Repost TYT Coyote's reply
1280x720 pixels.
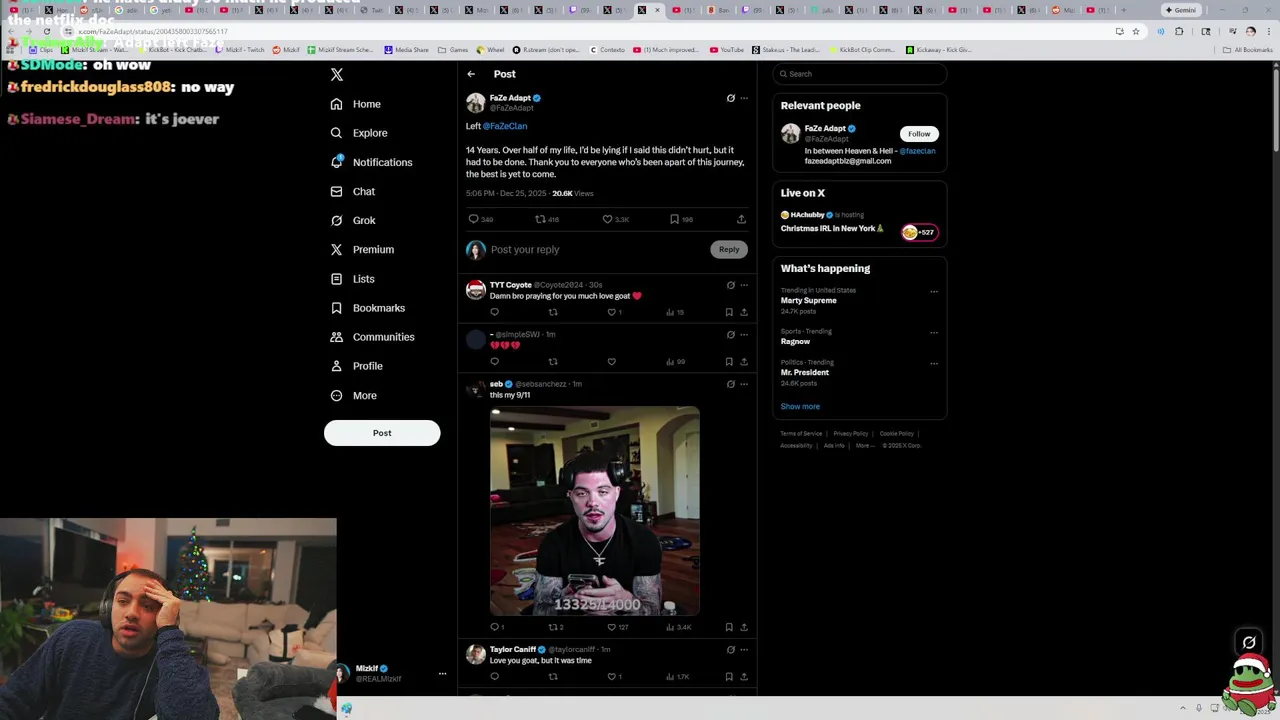click(553, 312)
